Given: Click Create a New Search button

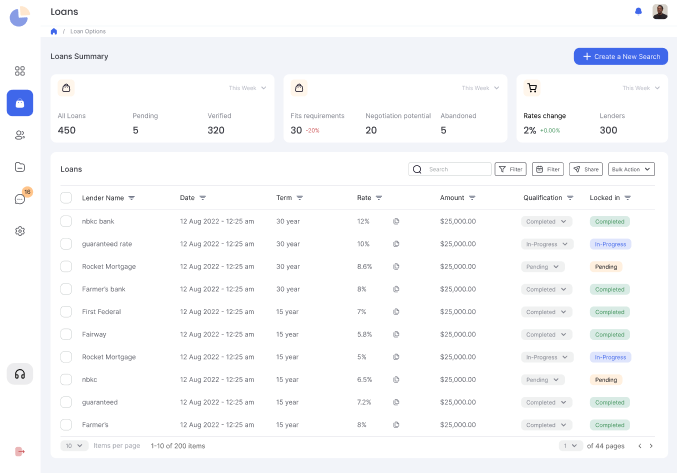Looking at the screenshot, I should [x=620, y=56].
